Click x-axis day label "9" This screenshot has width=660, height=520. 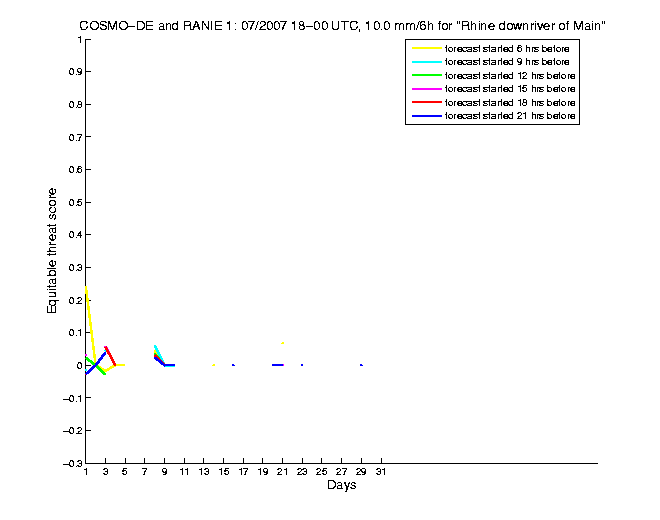pos(165,472)
